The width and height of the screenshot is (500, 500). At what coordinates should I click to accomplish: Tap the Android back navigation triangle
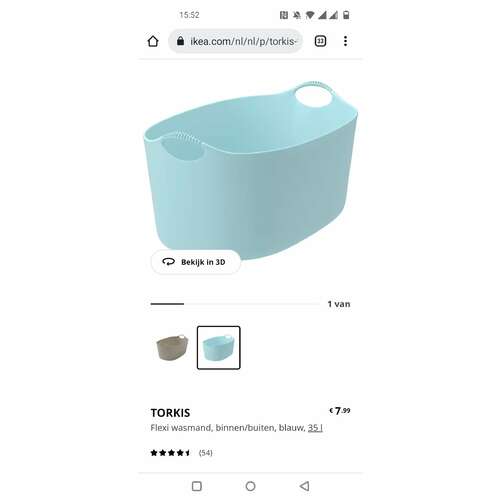pos(304,486)
